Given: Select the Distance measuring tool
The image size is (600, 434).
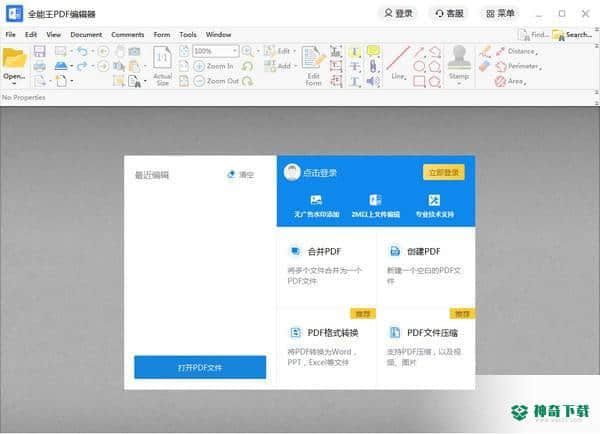Looking at the screenshot, I should coord(516,51).
